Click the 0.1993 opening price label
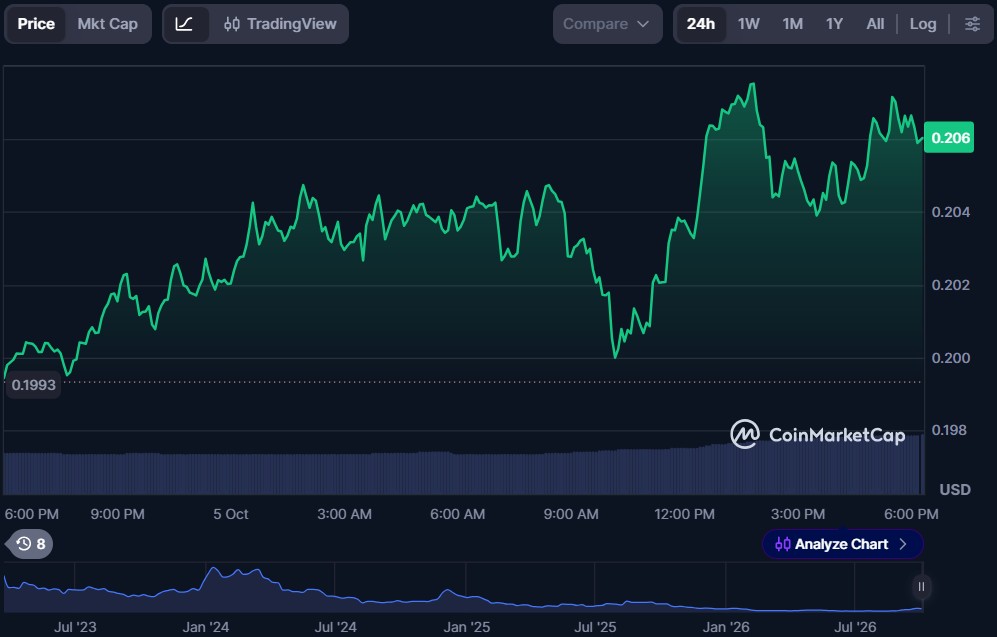997x637 pixels. (x=33, y=385)
